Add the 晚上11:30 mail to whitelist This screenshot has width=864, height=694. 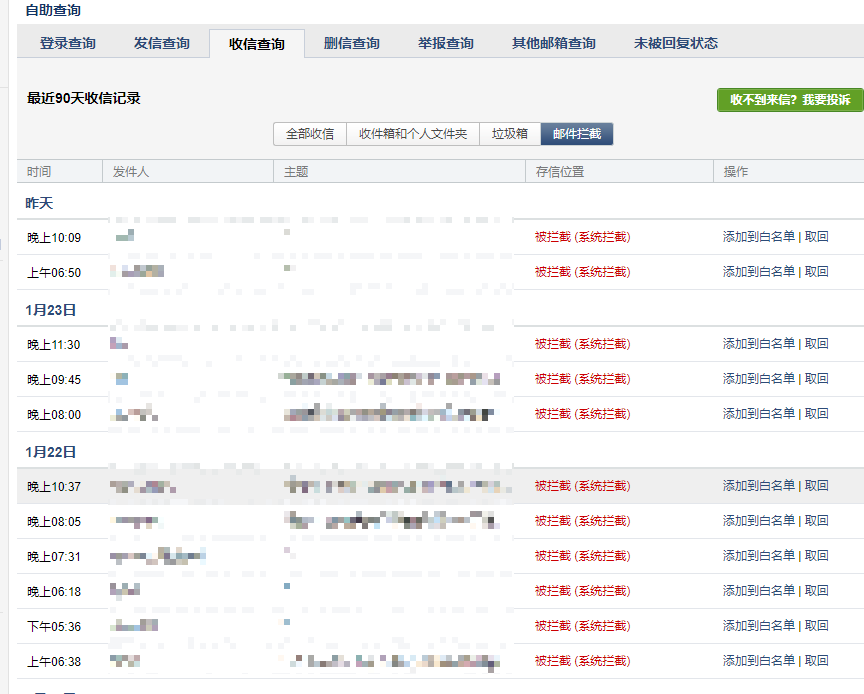tap(759, 344)
